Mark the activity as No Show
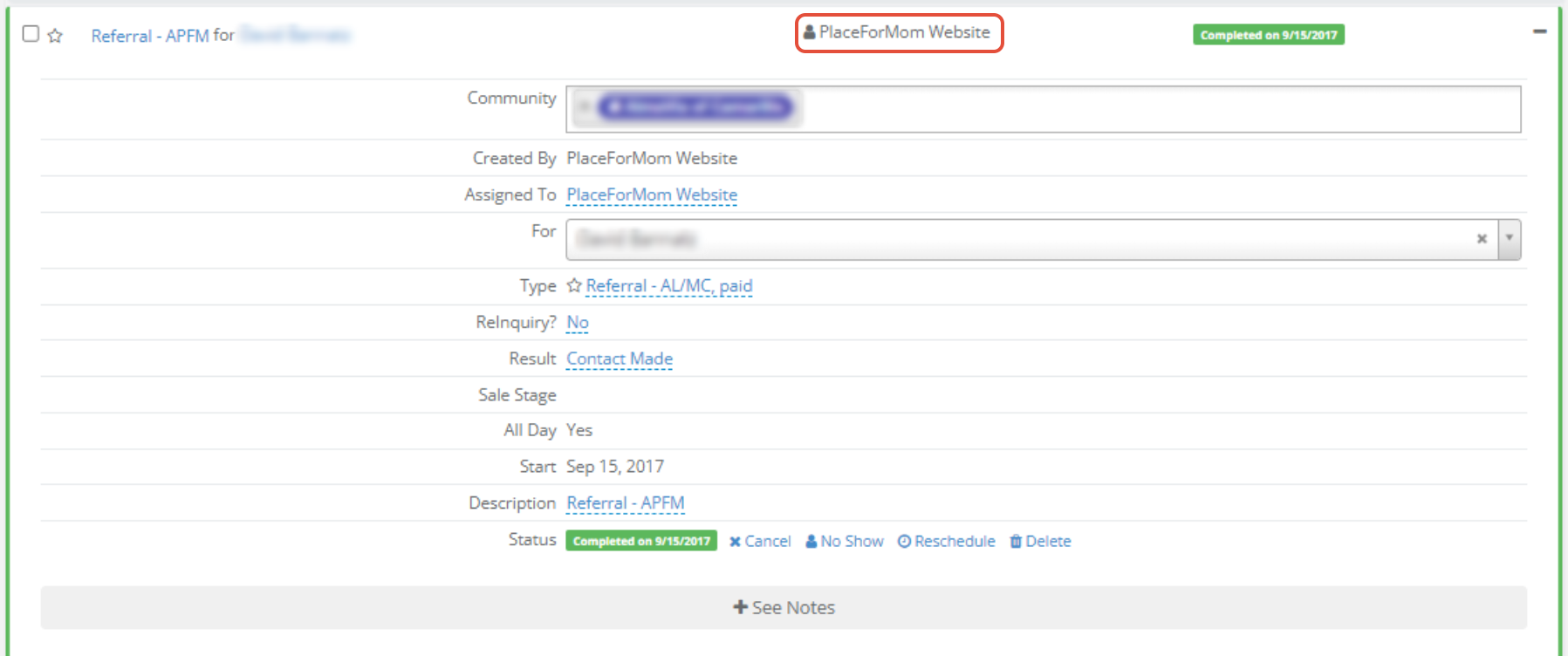 845,542
